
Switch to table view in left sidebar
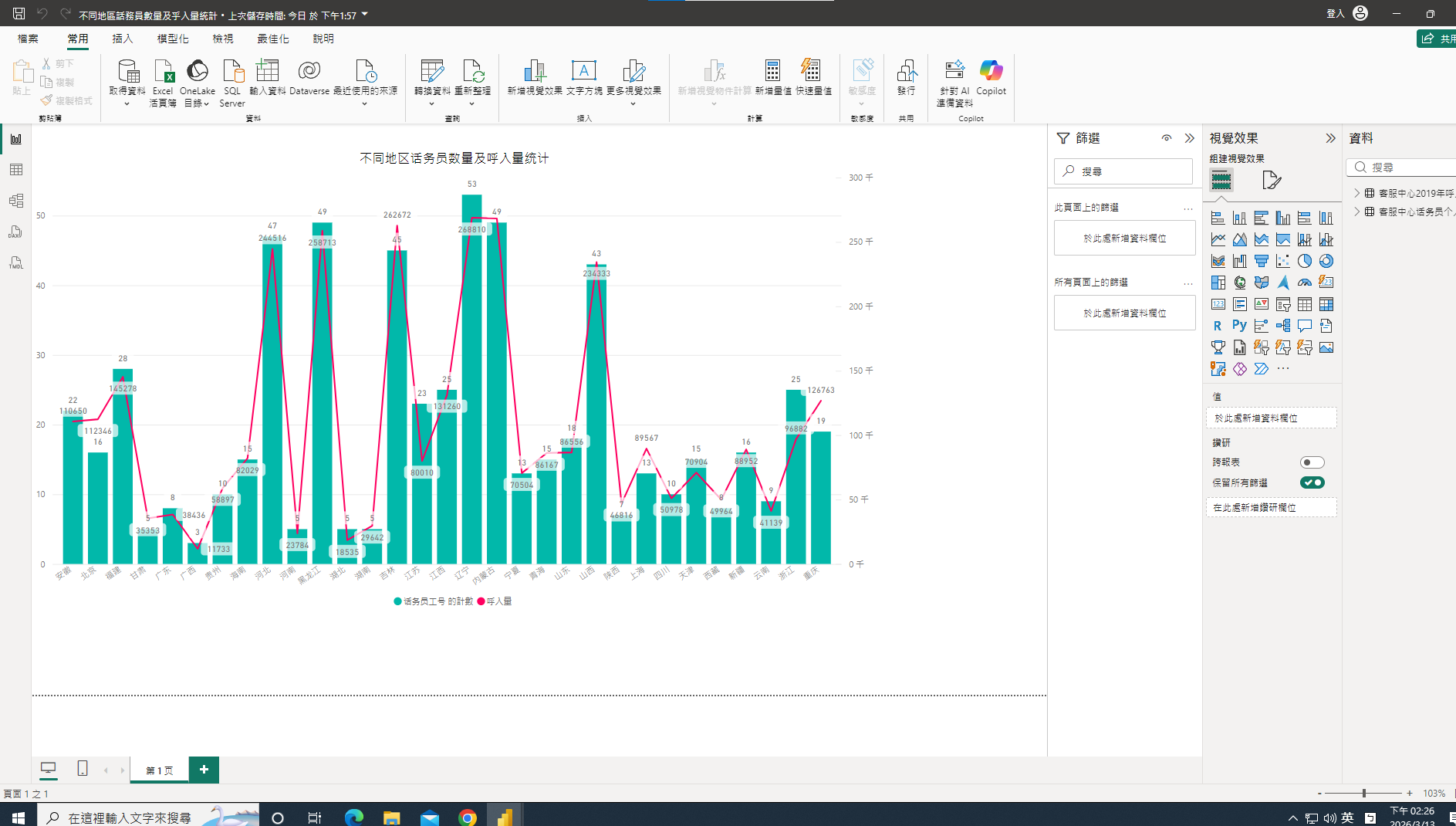(16, 169)
